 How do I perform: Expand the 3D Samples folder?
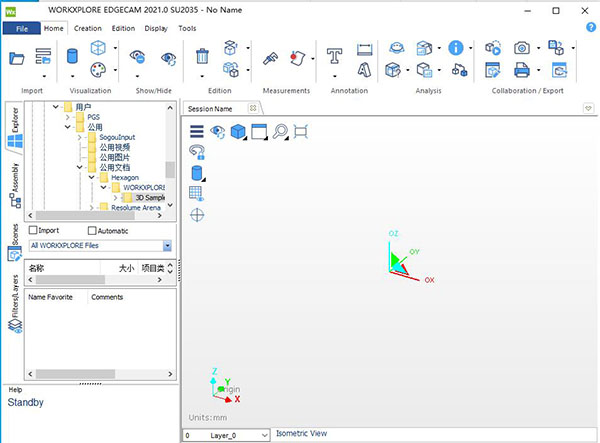pos(115,197)
